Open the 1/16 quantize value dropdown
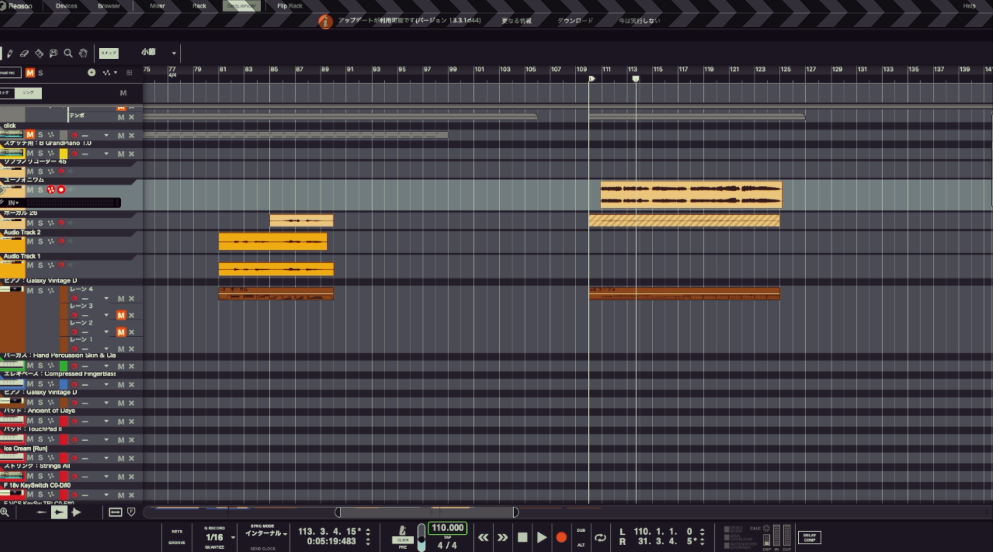 (x=214, y=537)
